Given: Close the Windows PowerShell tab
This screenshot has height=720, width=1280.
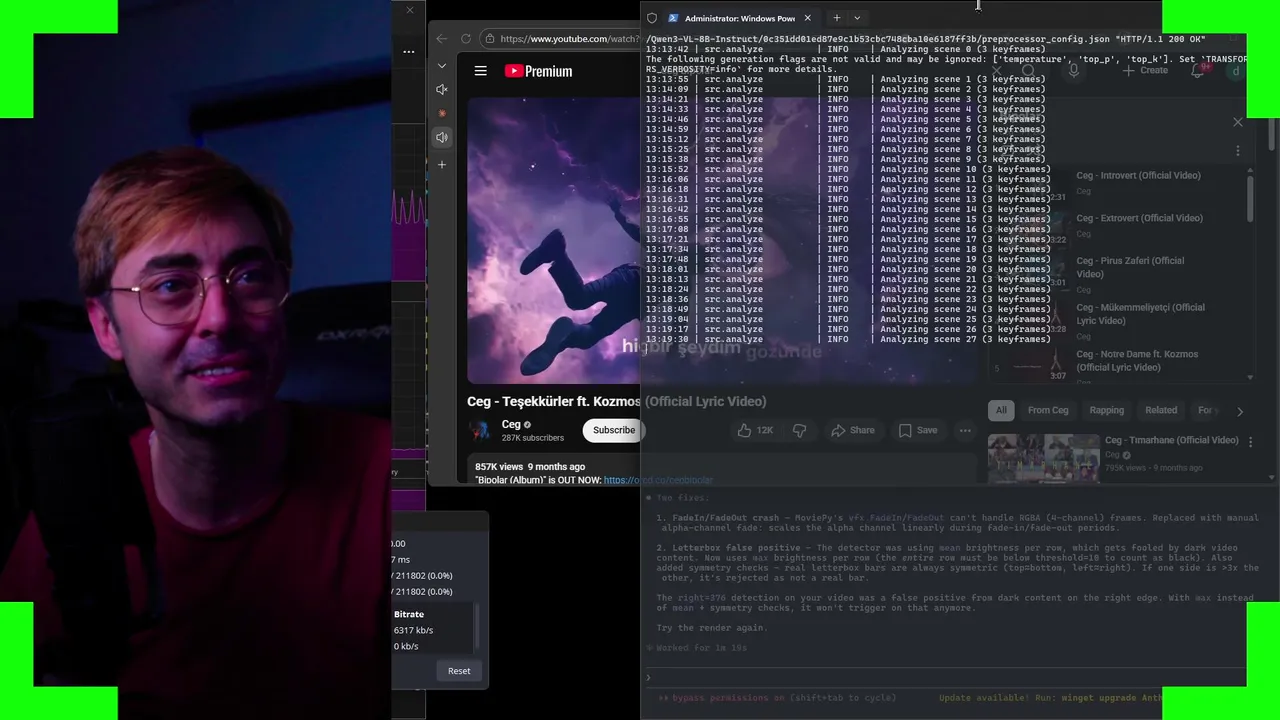Looking at the screenshot, I should pos(808,18).
